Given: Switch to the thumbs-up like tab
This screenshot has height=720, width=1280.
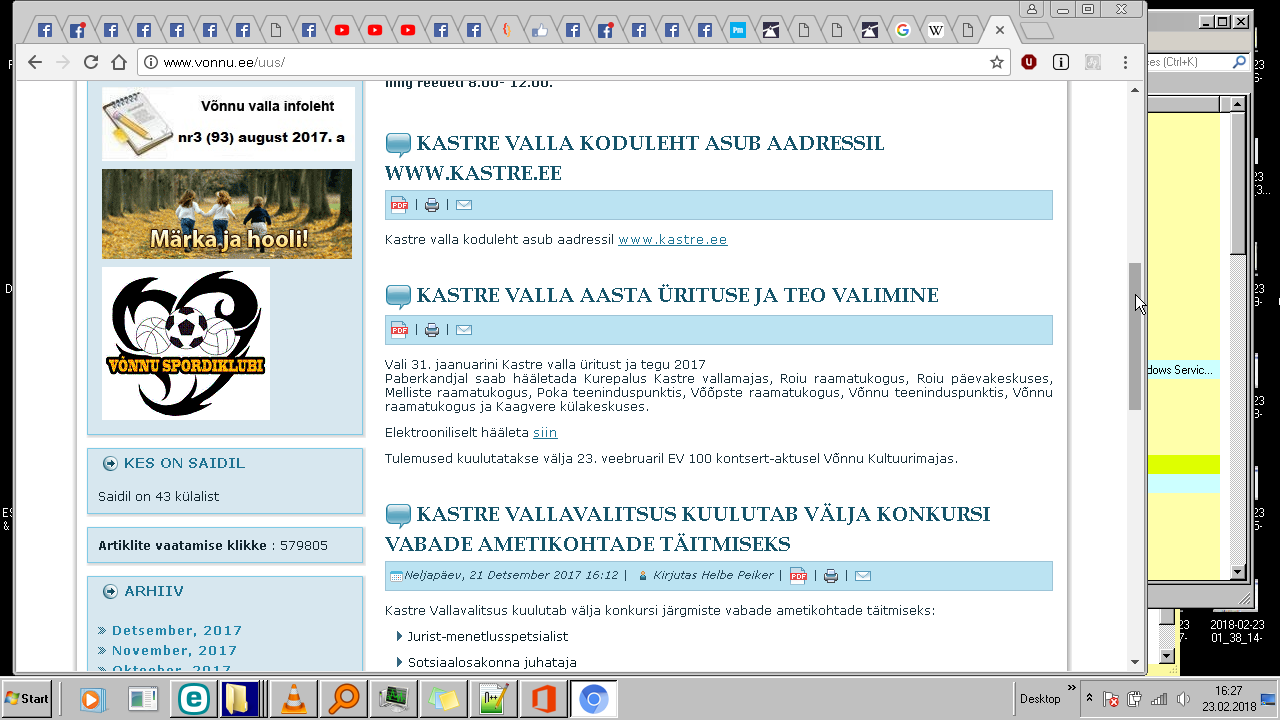Looking at the screenshot, I should click(540, 30).
